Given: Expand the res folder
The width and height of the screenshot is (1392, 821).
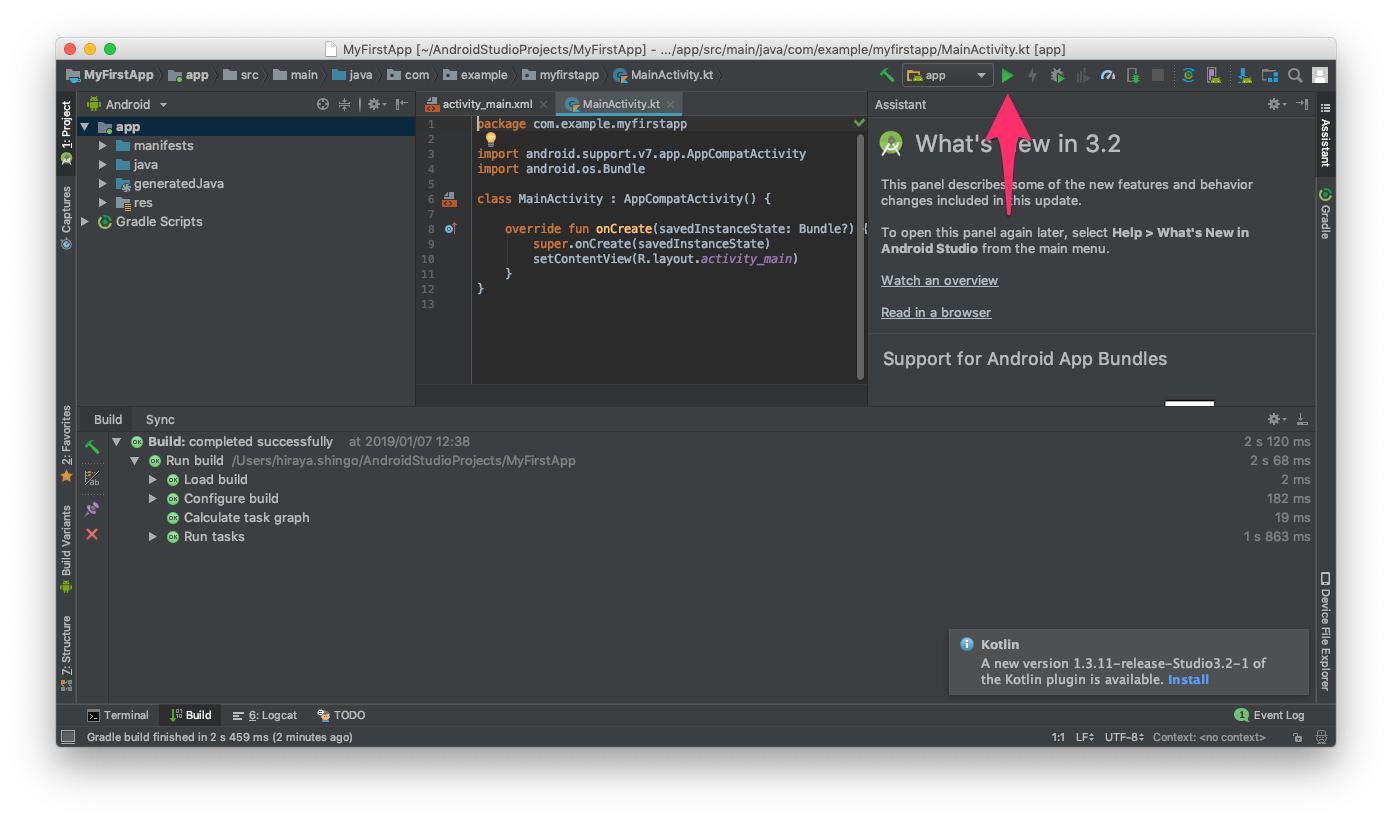Looking at the screenshot, I should click(103, 203).
